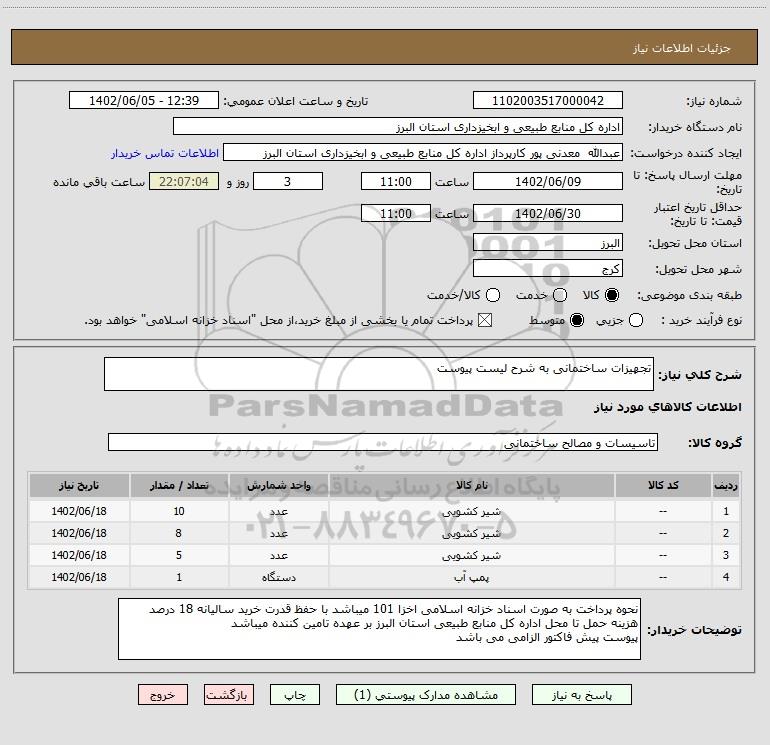Click the buyer organization name field
The height and width of the screenshot is (745, 770).
click(398, 126)
